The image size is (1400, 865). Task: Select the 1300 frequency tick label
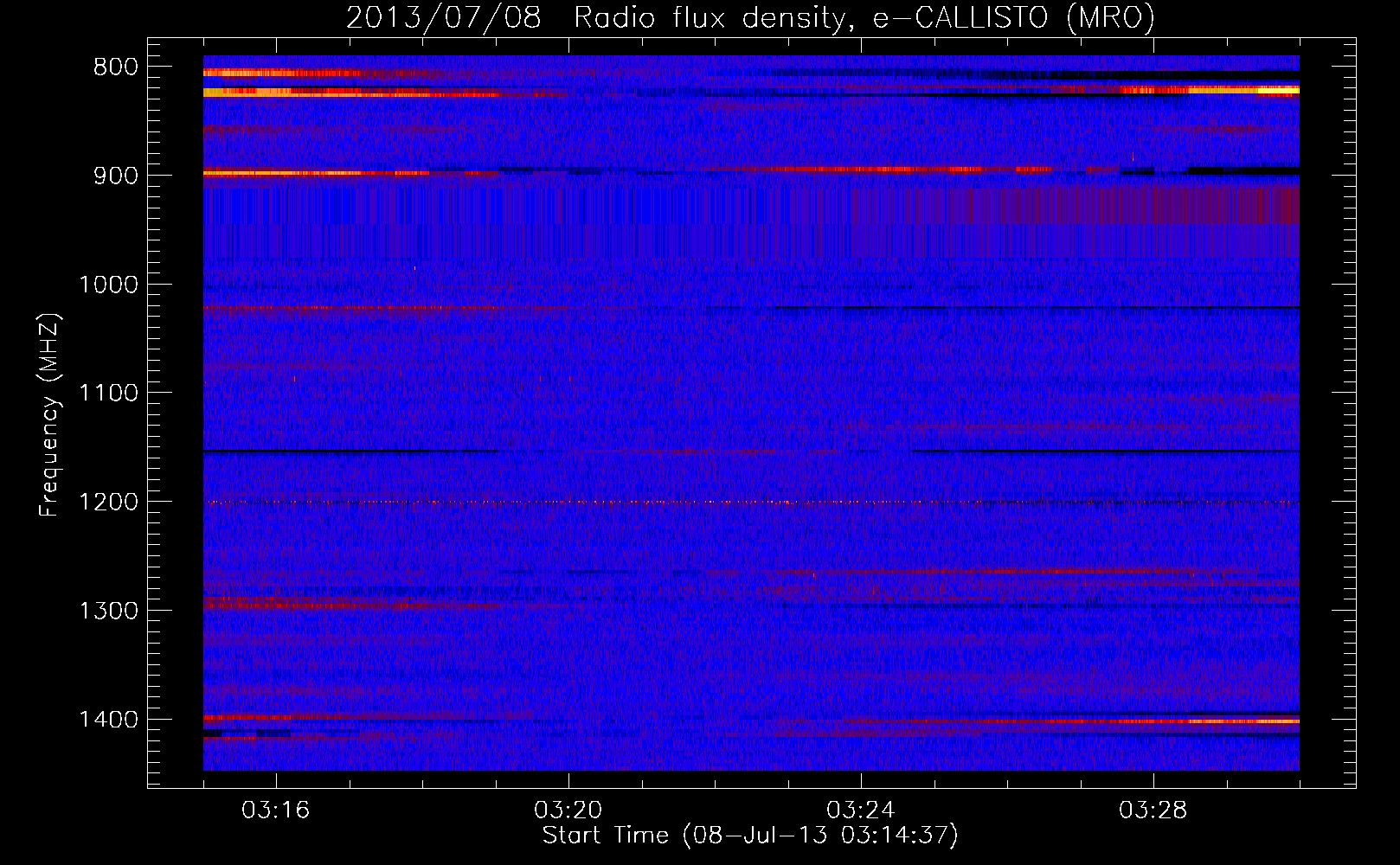(x=108, y=611)
